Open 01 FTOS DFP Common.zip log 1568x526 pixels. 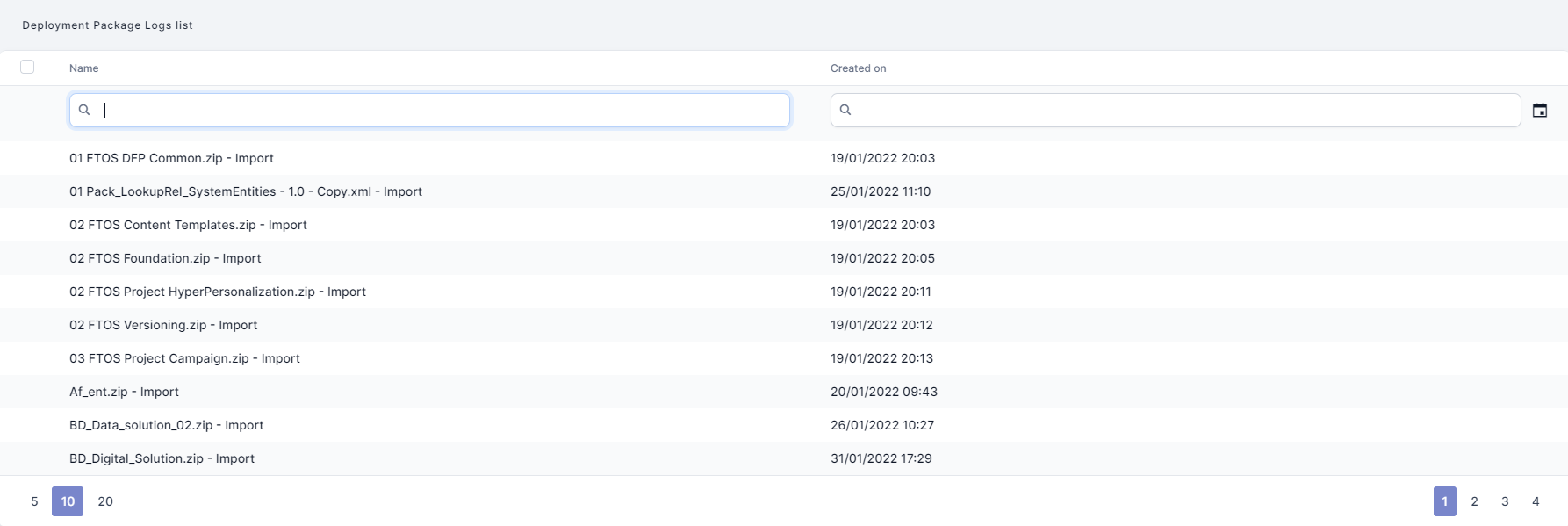tap(171, 158)
